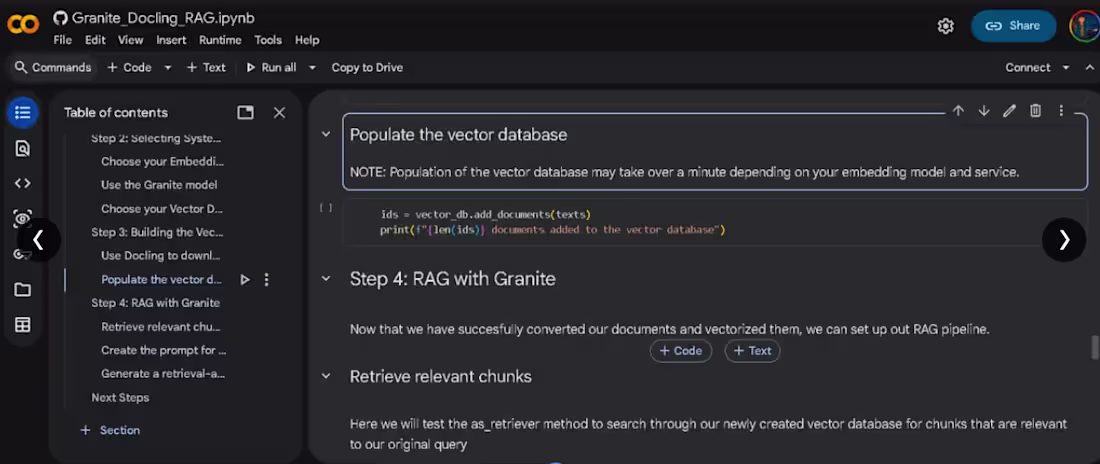Click the Colab logo icon
1100x464 pixels.
22,25
